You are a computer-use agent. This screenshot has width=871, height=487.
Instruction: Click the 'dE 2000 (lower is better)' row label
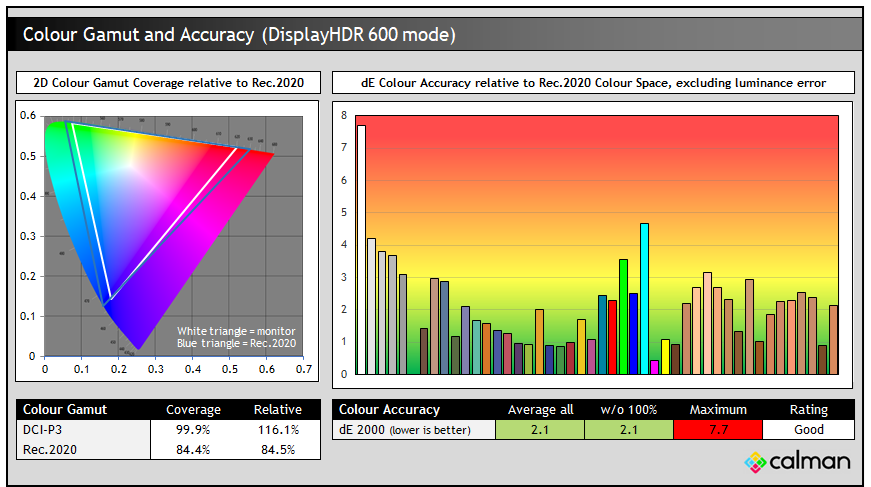[413, 429]
